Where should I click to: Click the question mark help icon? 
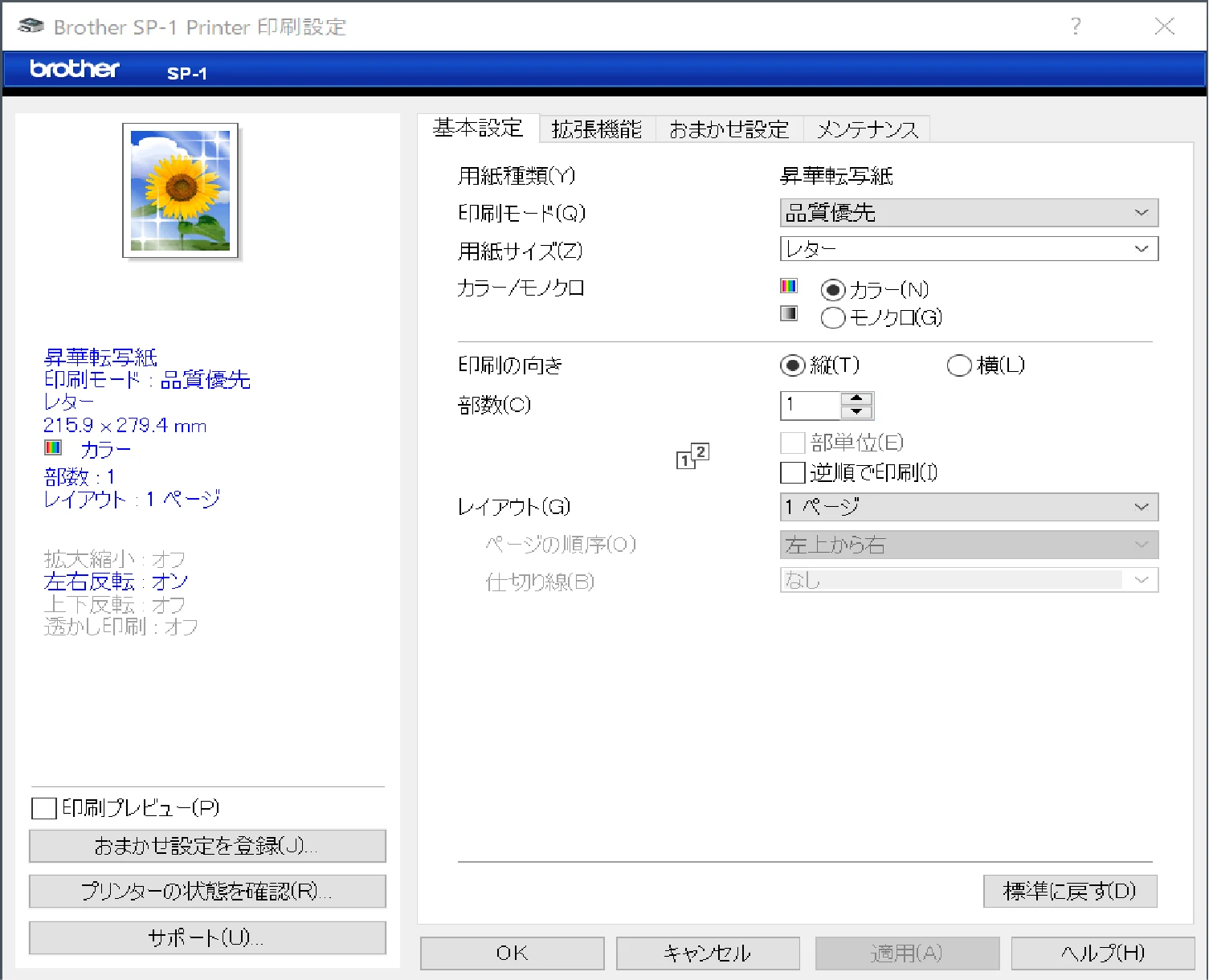(x=1076, y=27)
